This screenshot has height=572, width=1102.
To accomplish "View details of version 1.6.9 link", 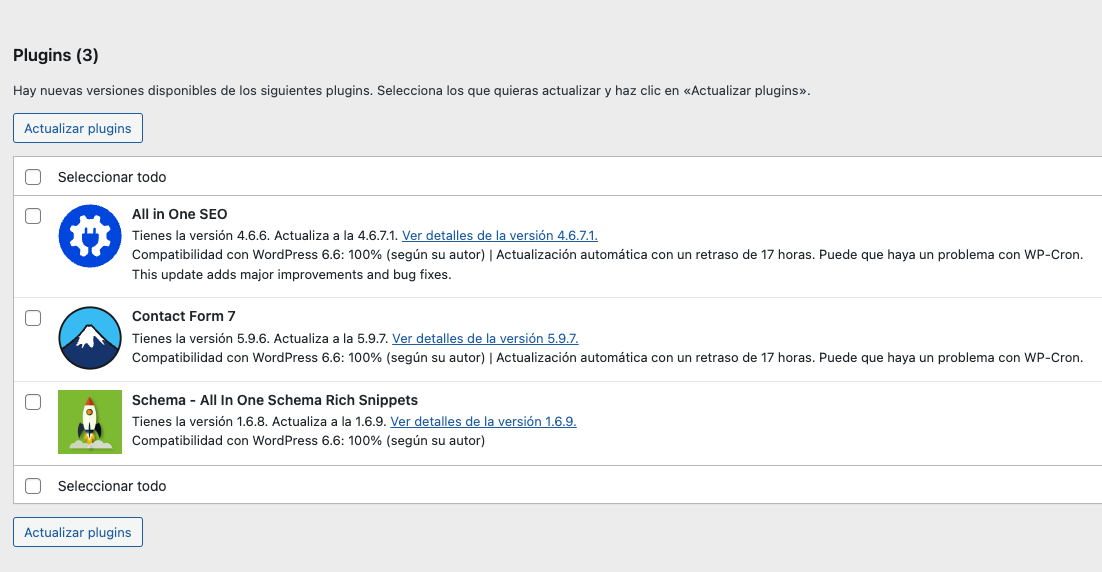I will tap(483, 422).
